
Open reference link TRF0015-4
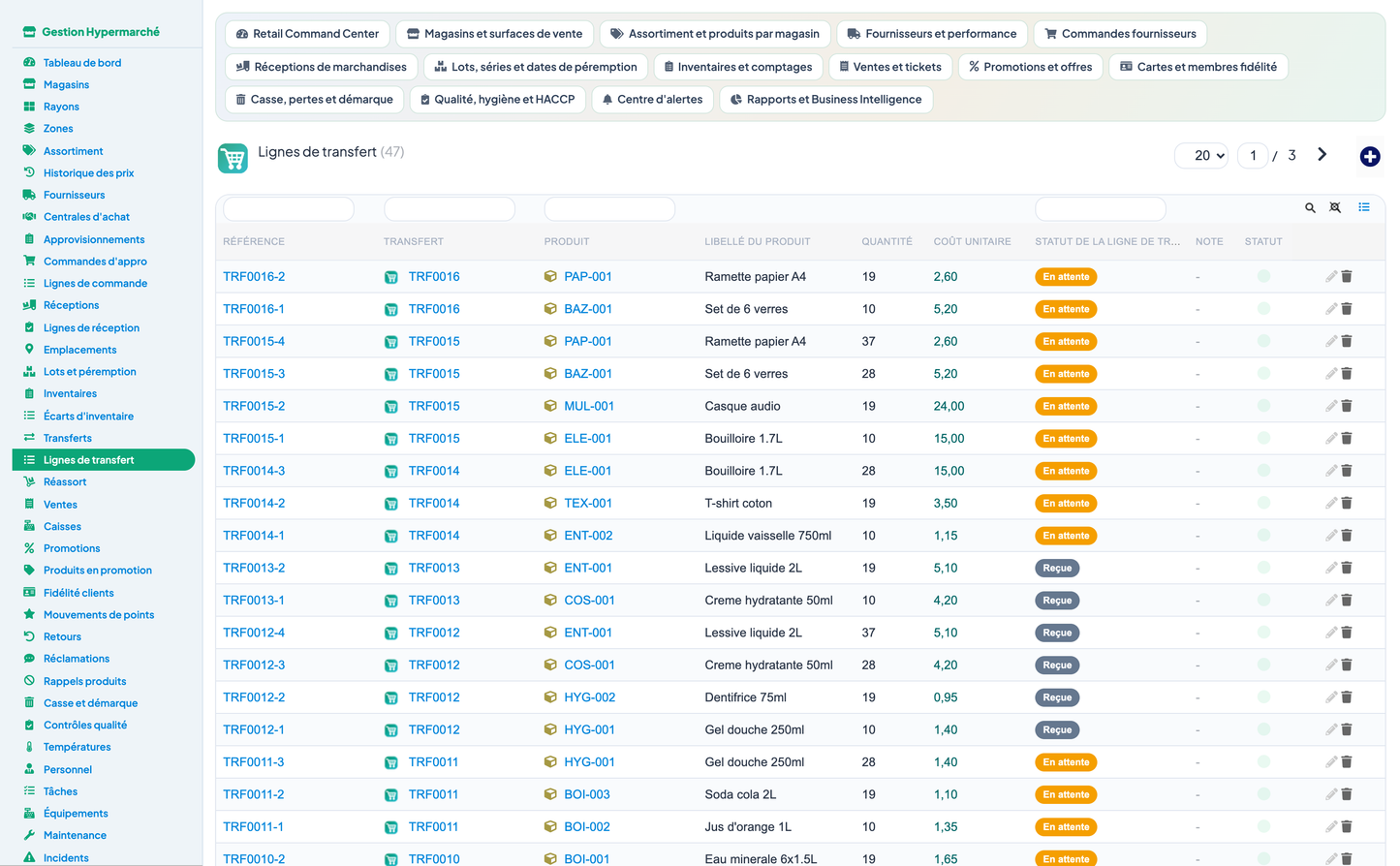pos(254,341)
